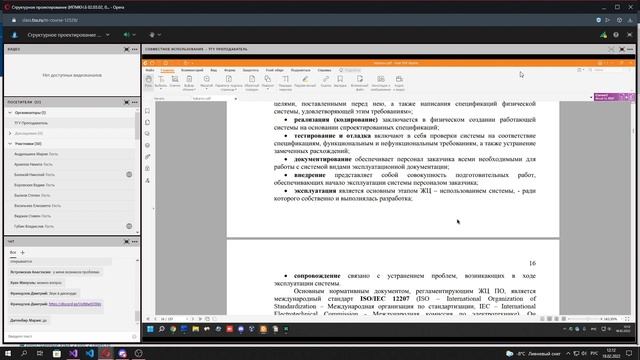The width and height of the screenshot is (640, 360).
Task: Click the file attachment tool in ribbon
Action: [x=360, y=82]
